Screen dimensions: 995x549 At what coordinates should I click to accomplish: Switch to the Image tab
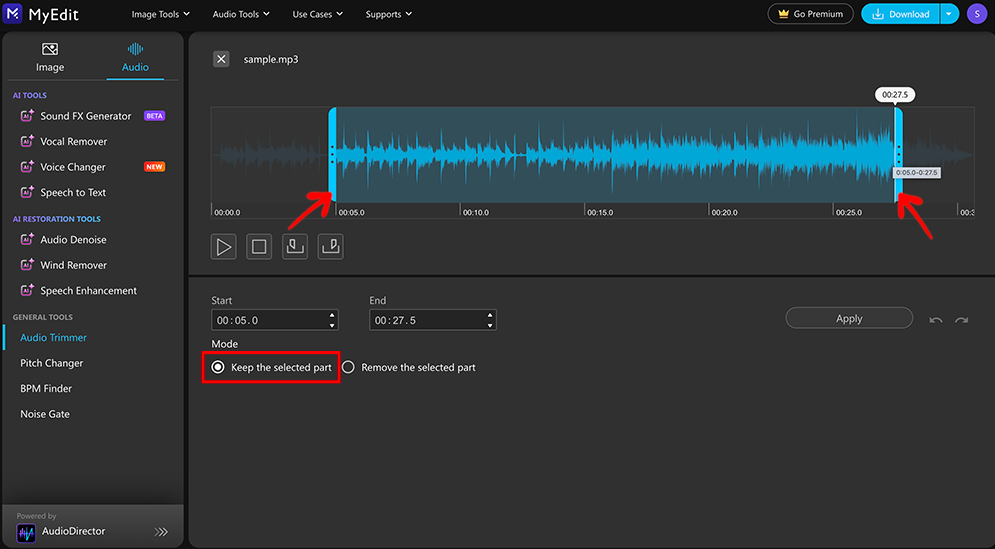click(50, 58)
